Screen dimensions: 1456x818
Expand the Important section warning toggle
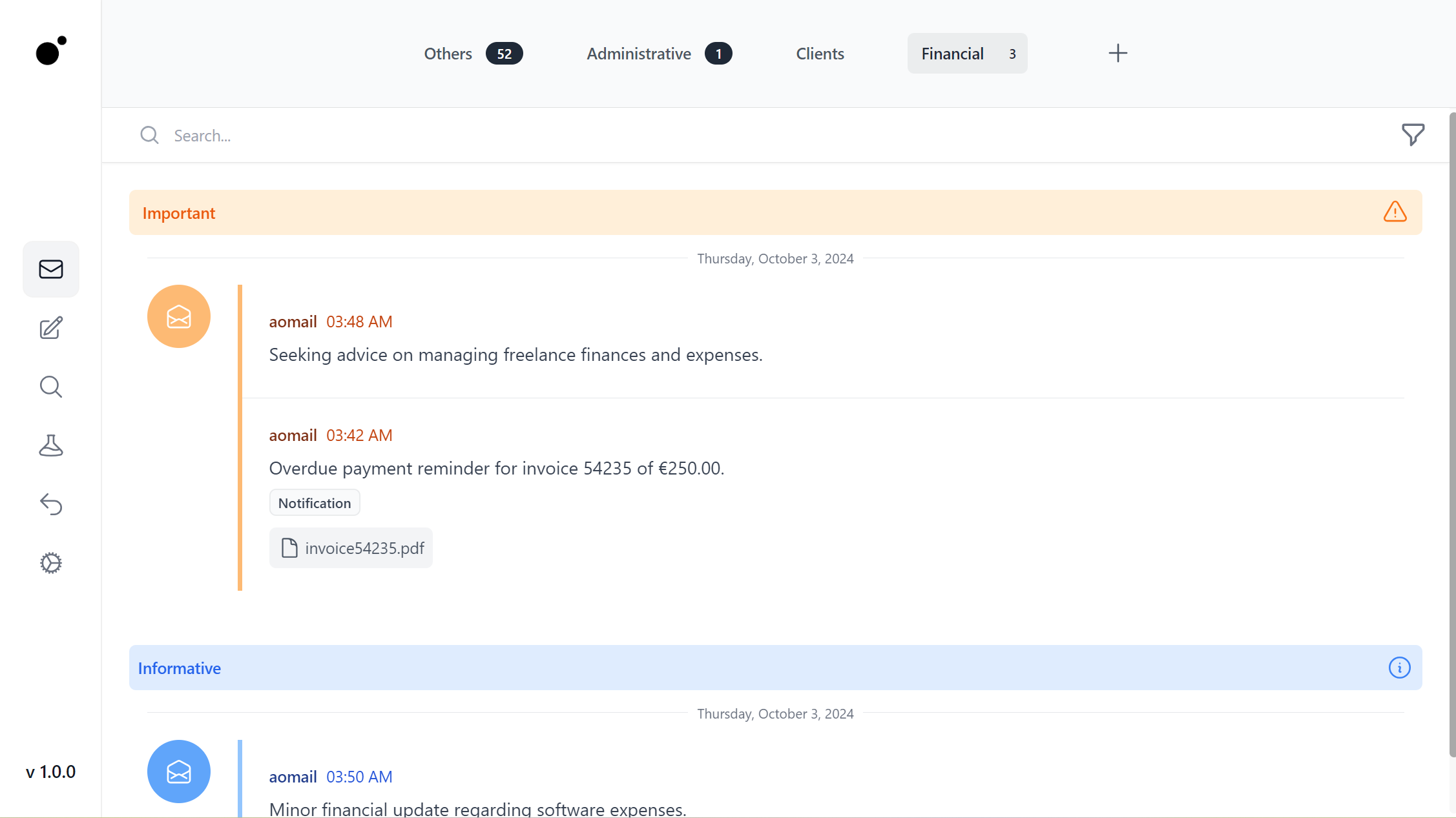tap(1395, 212)
